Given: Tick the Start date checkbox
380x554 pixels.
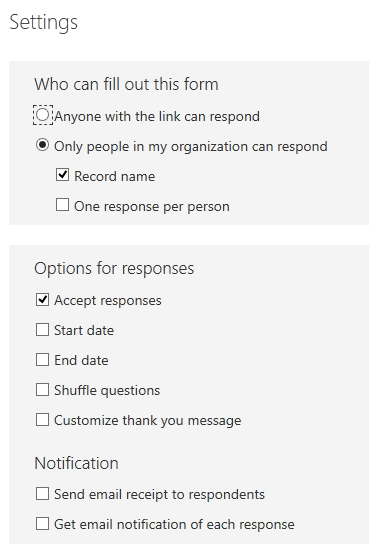Looking at the screenshot, I should tap(42, 330).
